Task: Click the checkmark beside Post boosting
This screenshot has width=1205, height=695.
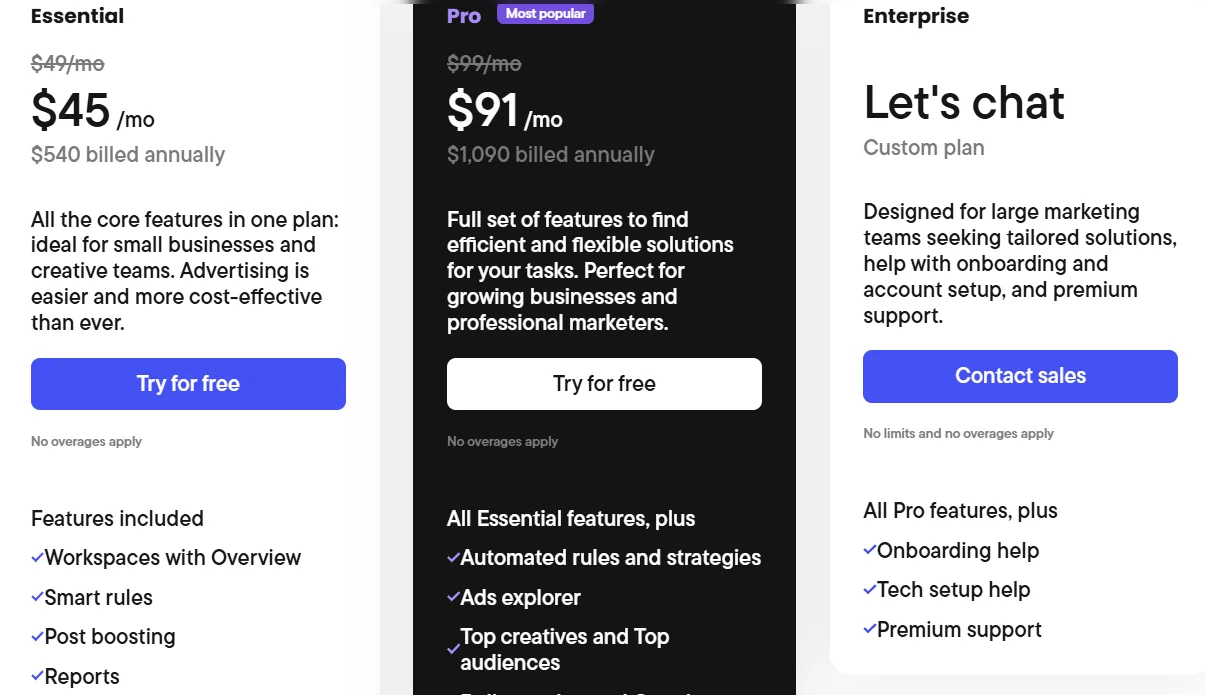Action: click(x=37, y=637)
